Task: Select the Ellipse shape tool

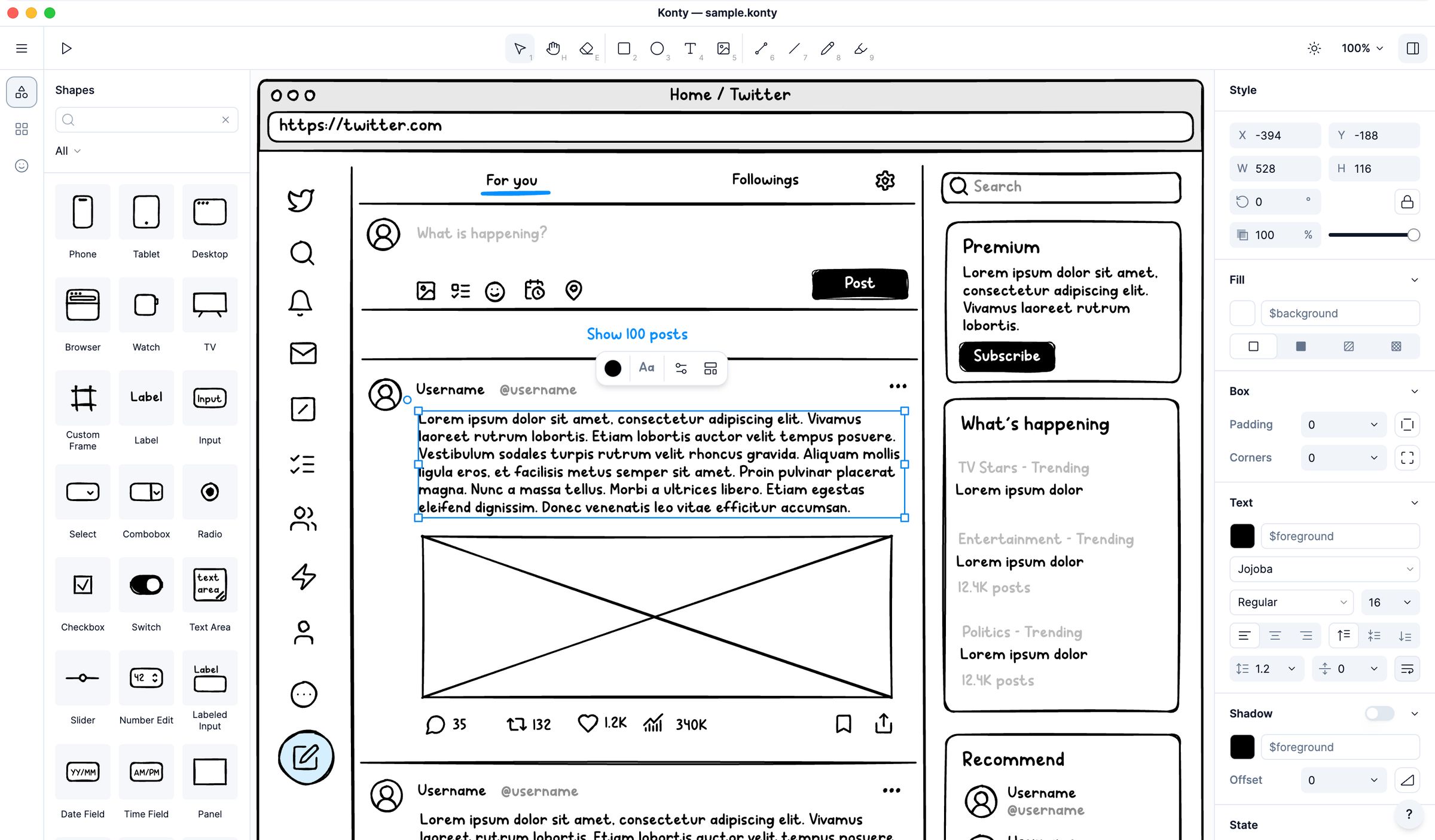Action: [x=657, y=47]
